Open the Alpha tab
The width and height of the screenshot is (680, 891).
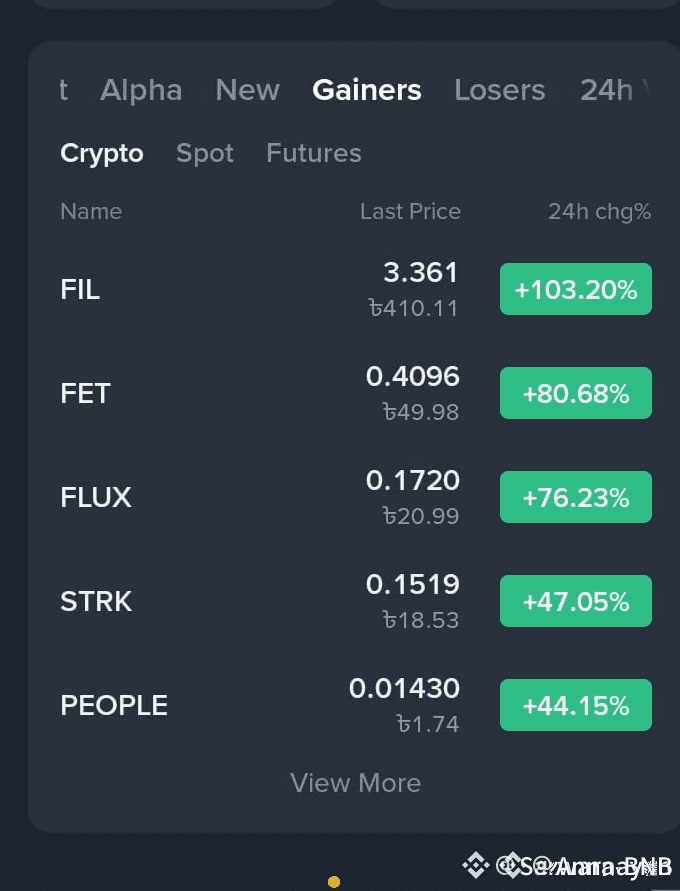[x=141, y=90]
